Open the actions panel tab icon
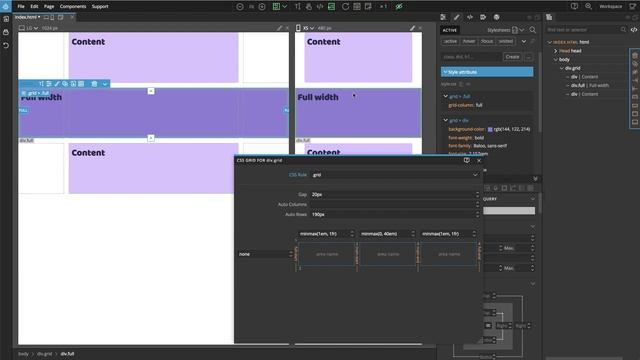Image resolution: width=640 pixels, height=360 pixels. click(483, 17)
